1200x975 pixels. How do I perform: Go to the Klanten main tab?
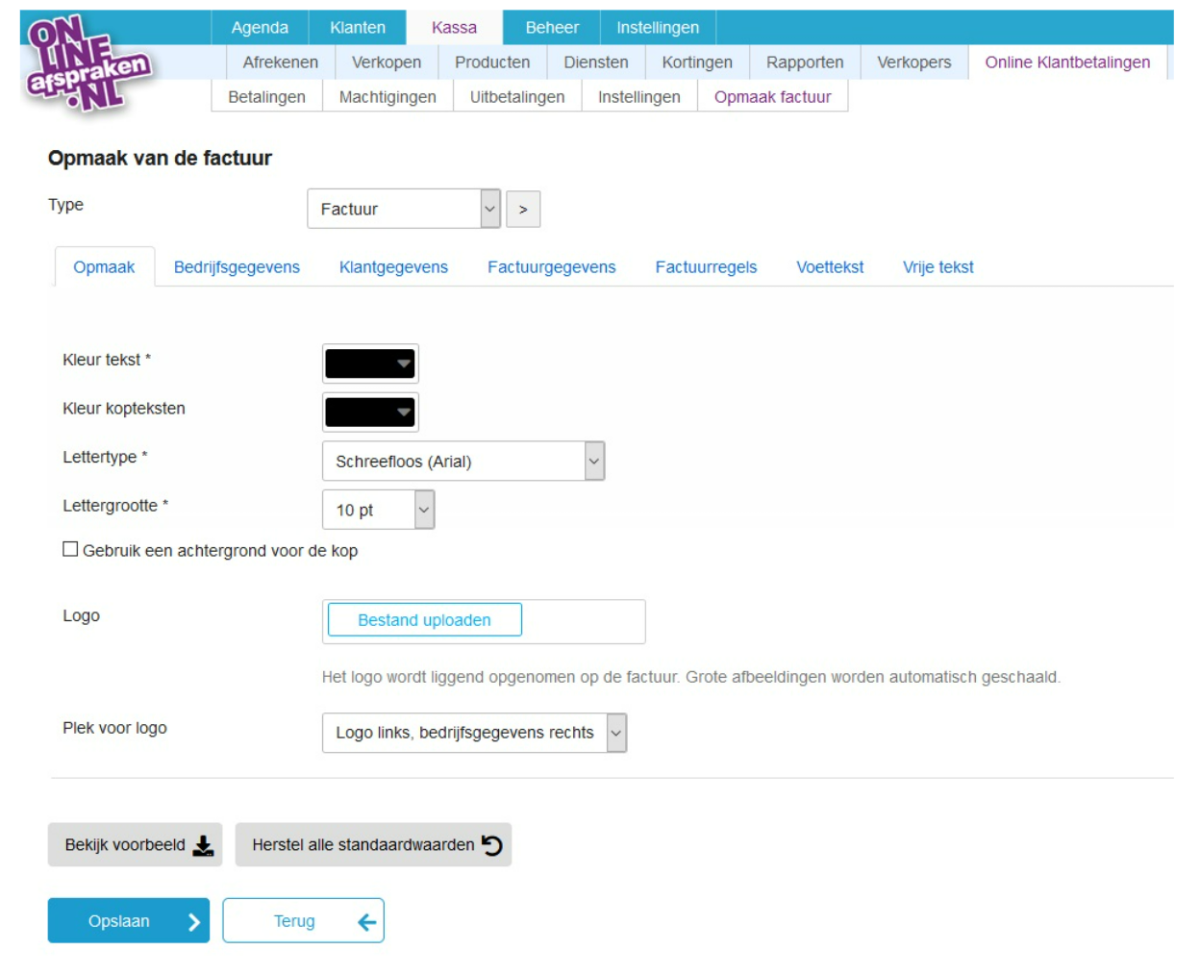click(358, 27)
